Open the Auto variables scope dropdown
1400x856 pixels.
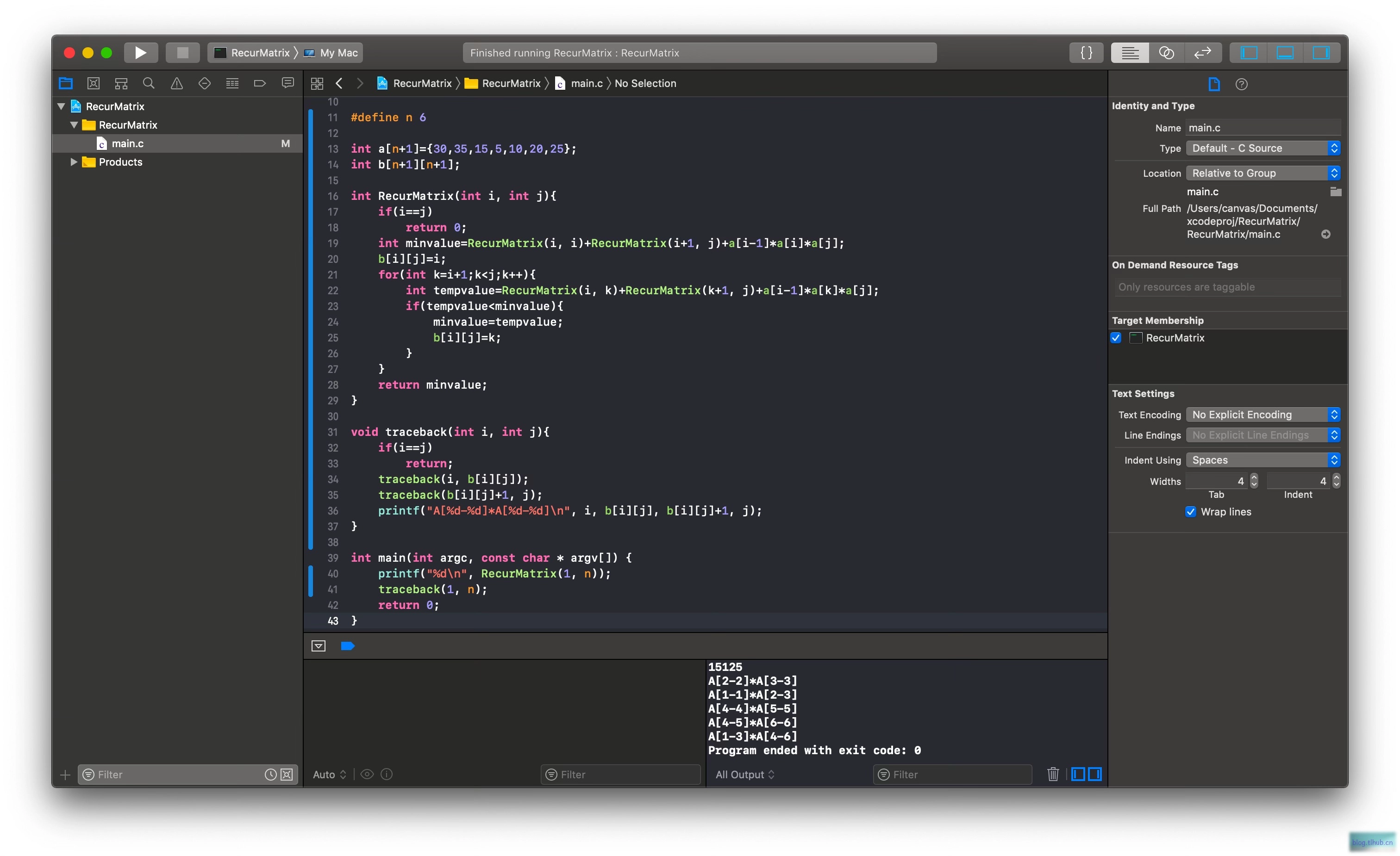point(330,774)
